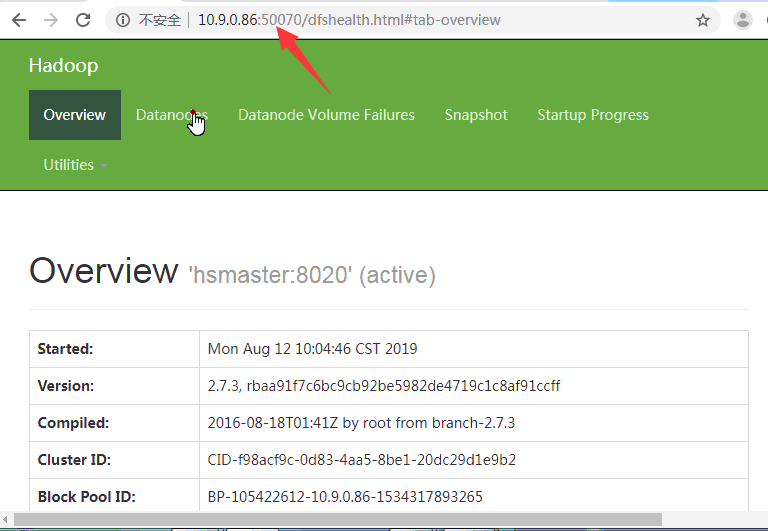View the Startup Progress tab
The image size is (768, 531).
[592, 115]
